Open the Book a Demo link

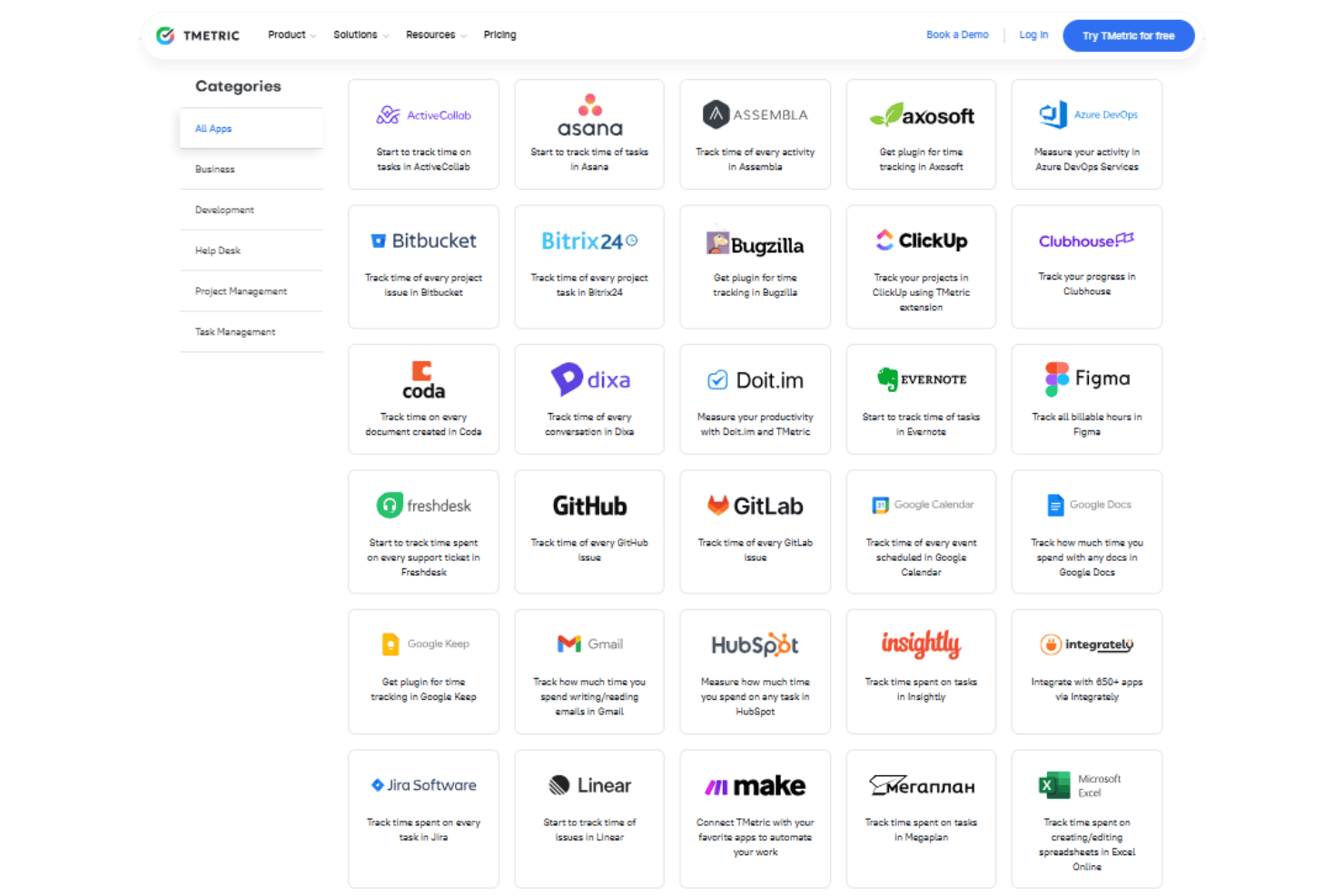click(x=957, y=34)
